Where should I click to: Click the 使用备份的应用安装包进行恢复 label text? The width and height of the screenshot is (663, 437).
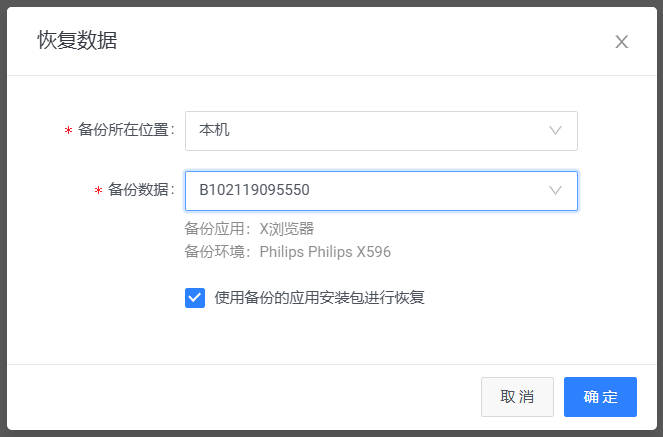click(x=320, y=298)
